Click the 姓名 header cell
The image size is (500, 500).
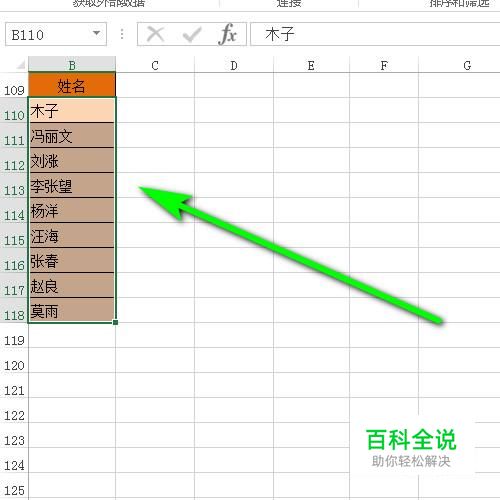72,85
